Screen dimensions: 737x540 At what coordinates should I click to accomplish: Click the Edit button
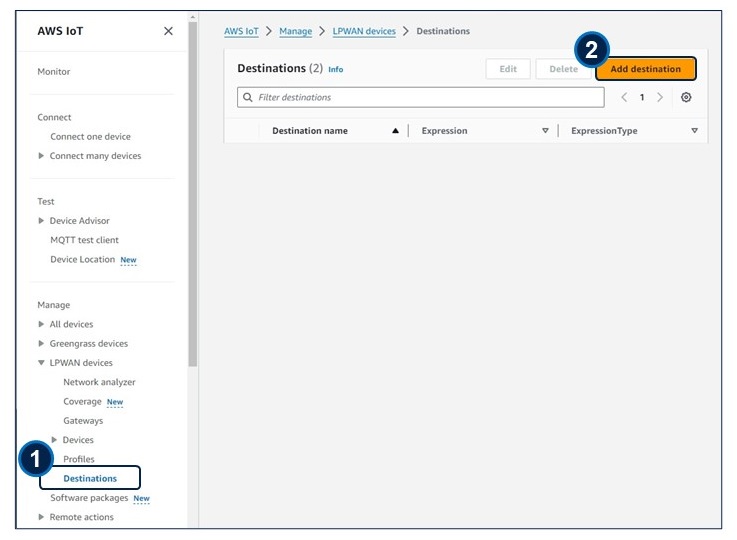(508, 69)
